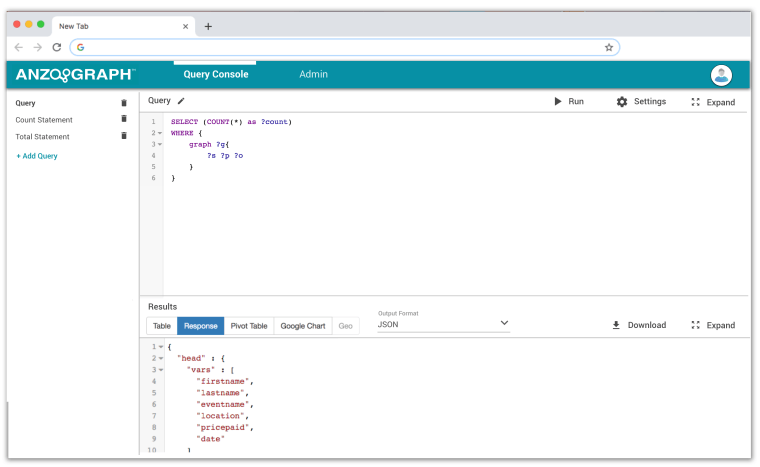760x467 pixels.
Task: Reload the page in the browser
Action: (x=57, y=47)
